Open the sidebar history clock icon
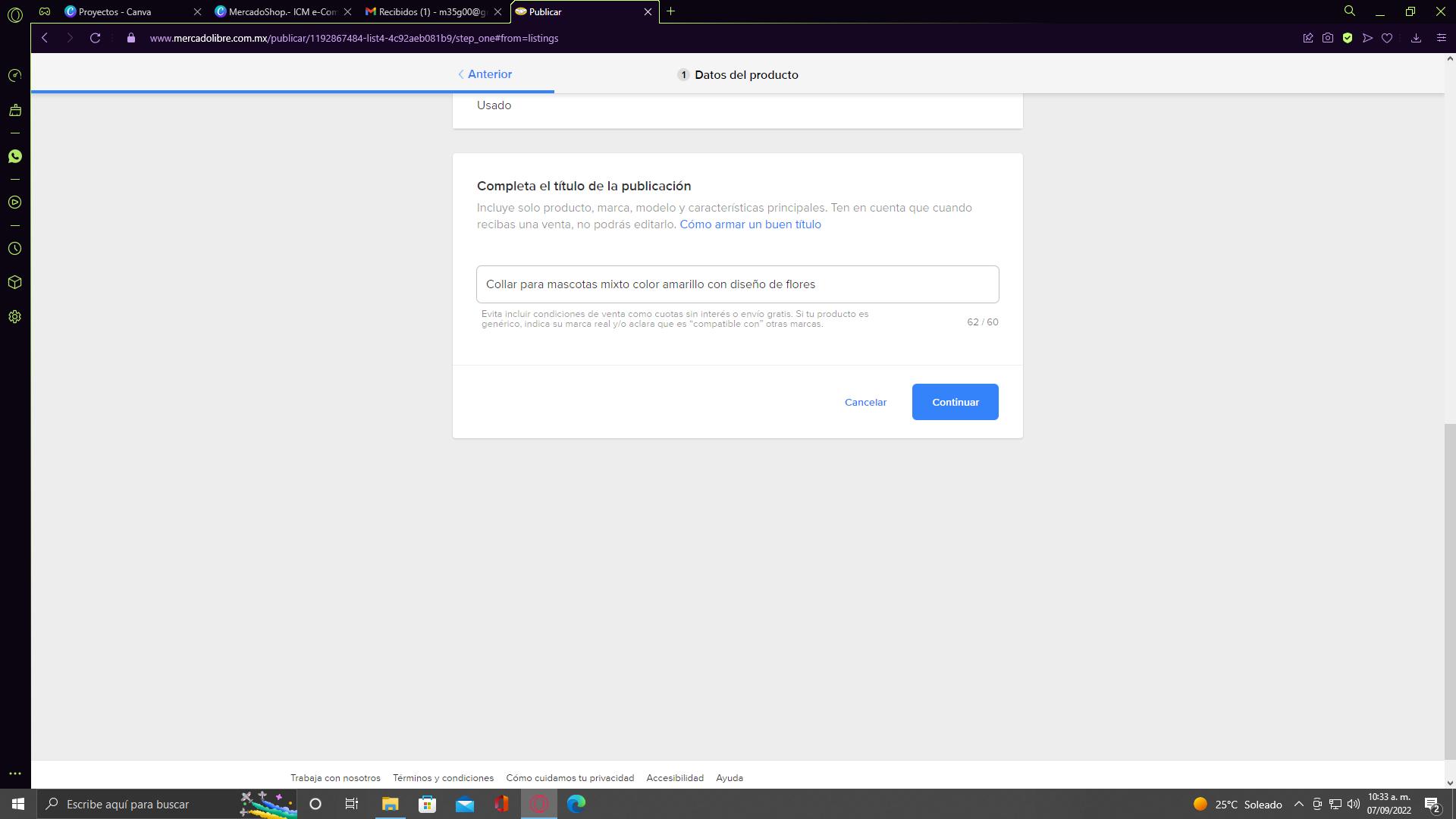The height and width of the screenshot is (819, 1456). pyautogui.click(x=14, y=249)
